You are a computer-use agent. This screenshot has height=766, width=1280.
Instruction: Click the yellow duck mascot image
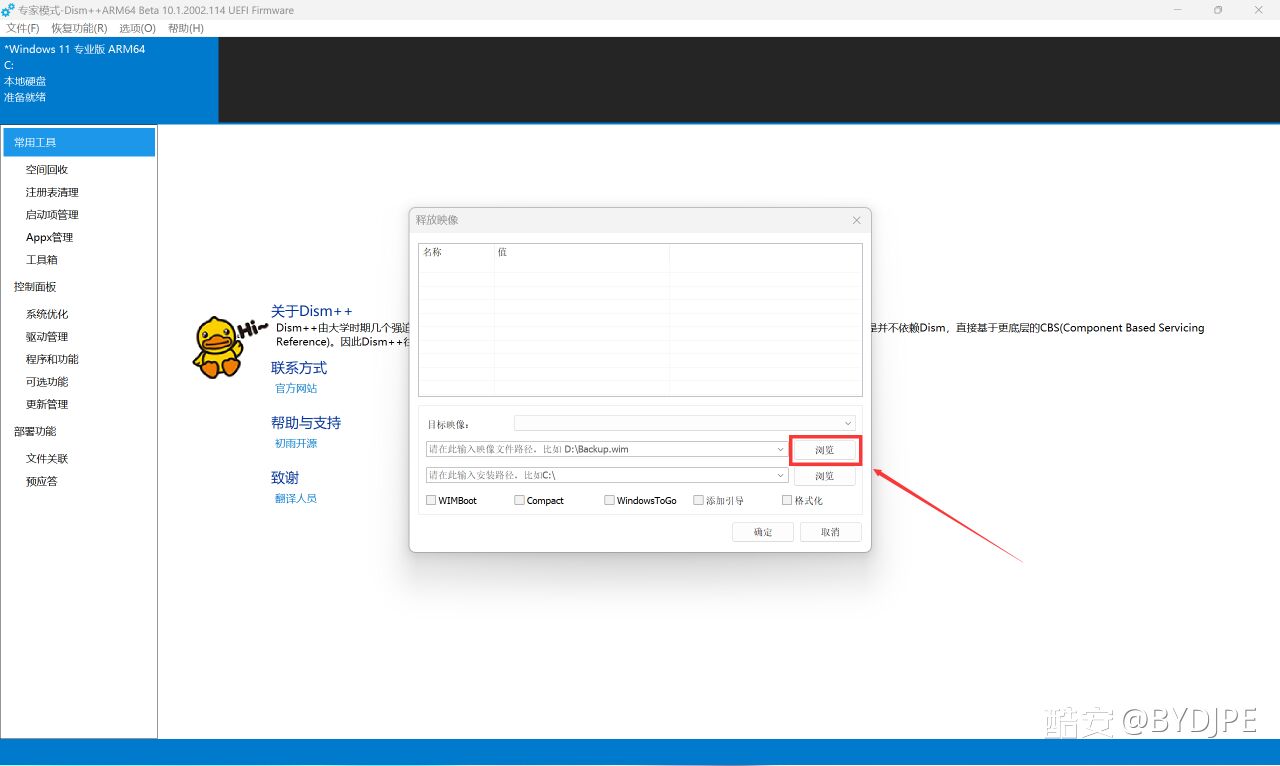click(217, 347)
